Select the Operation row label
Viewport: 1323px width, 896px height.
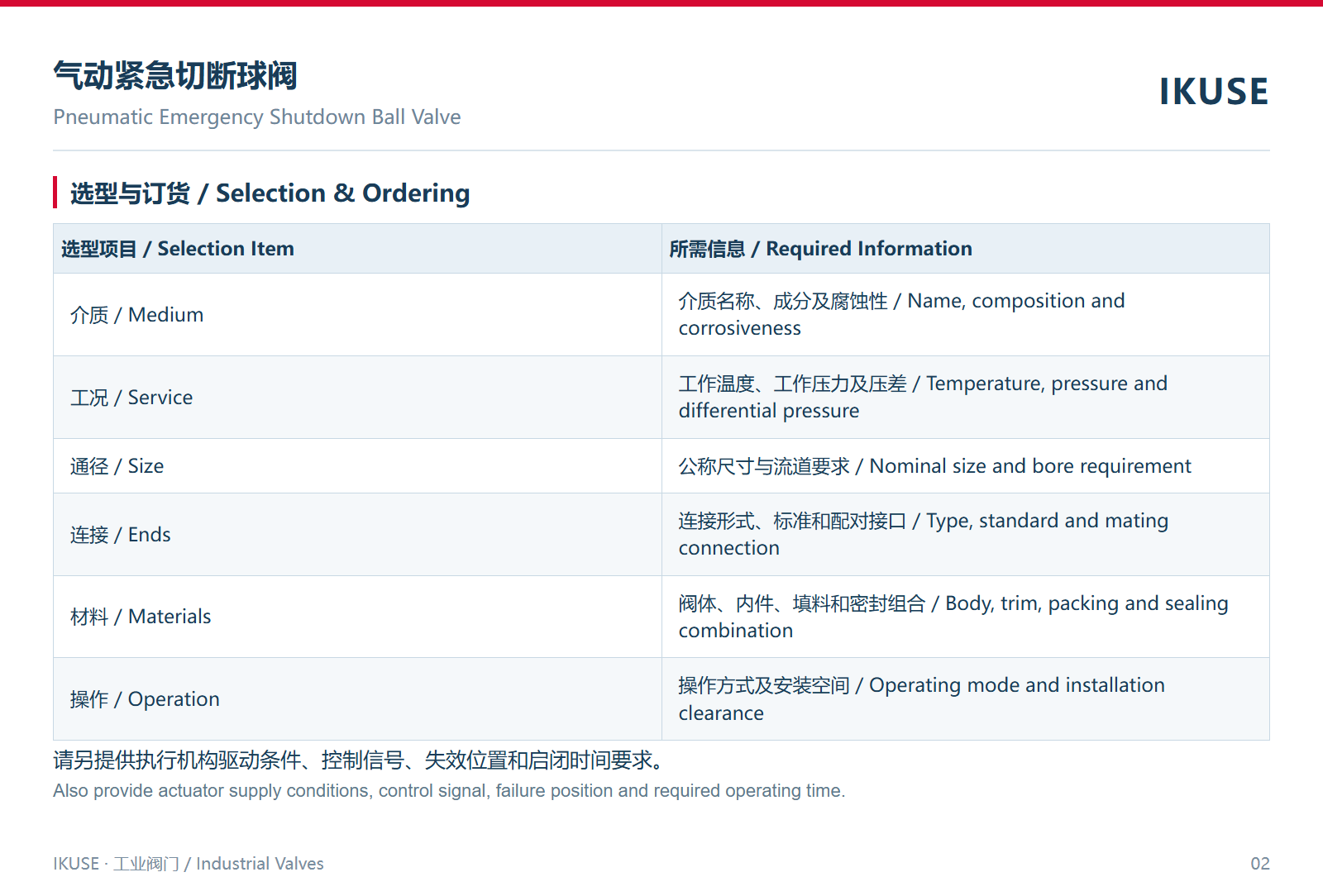tap(145, 699)
